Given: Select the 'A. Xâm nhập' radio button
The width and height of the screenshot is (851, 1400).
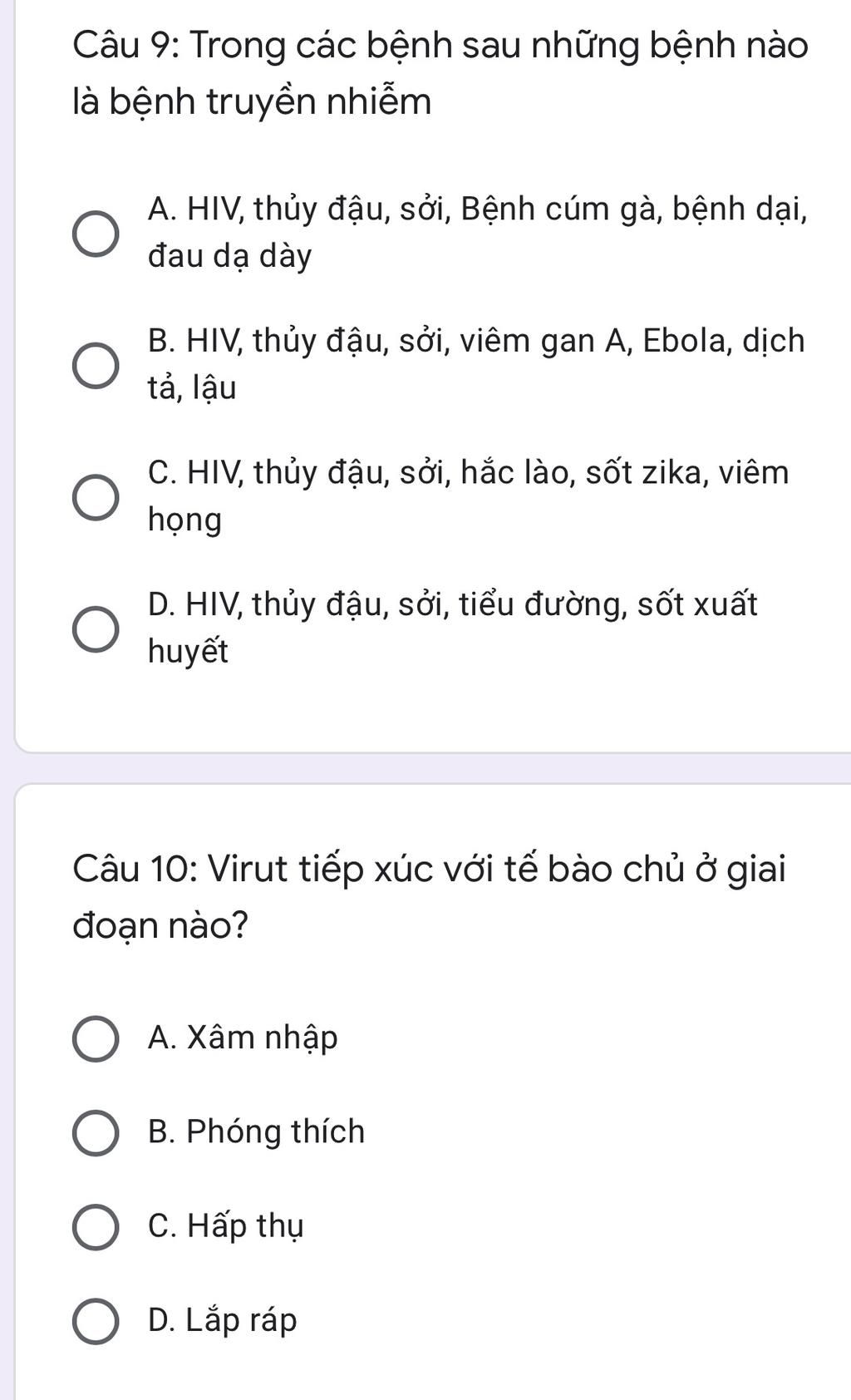Looking at the screenshot, I should (x=96, y=1038).
